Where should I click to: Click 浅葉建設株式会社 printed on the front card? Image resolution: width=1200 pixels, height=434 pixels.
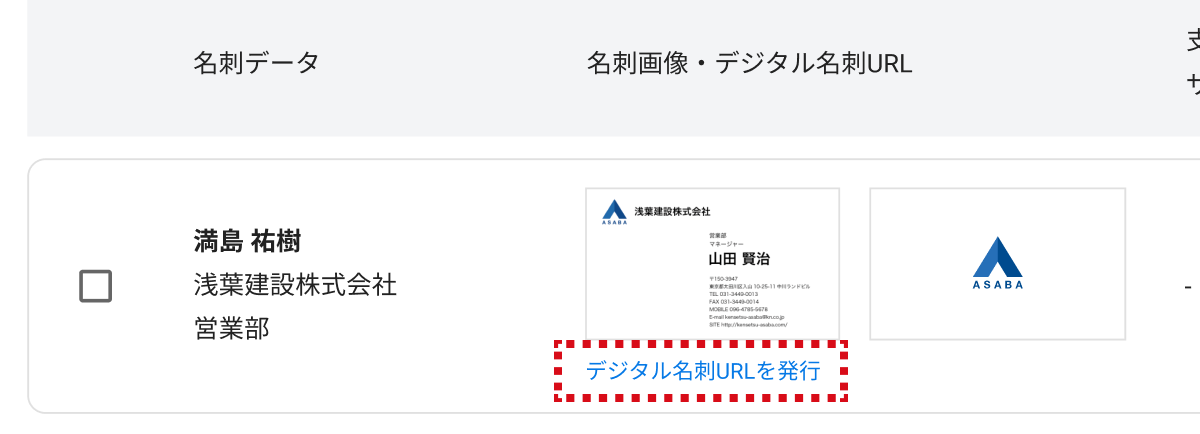point(672,212)
